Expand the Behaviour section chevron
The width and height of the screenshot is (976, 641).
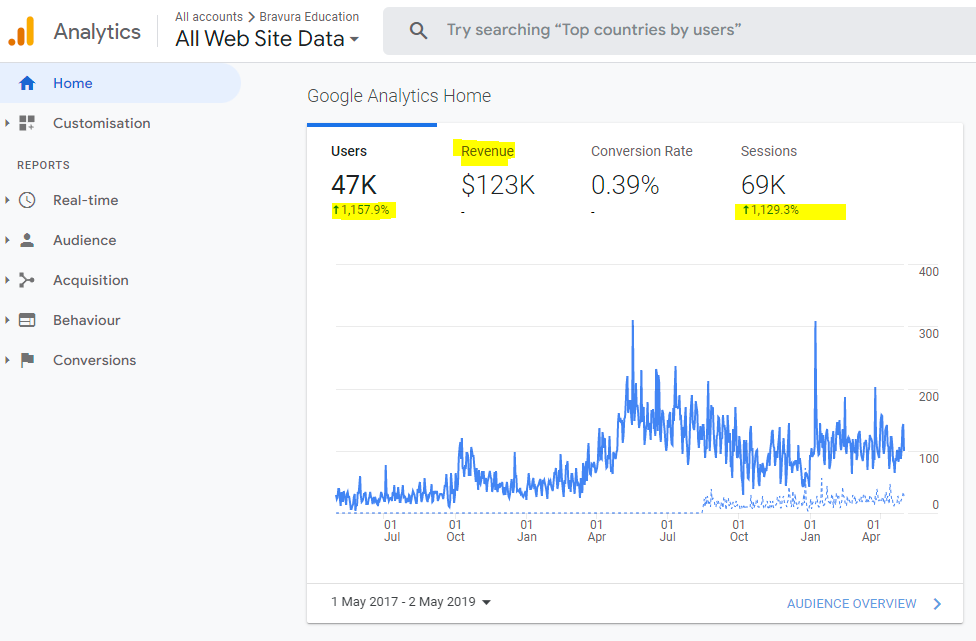[8, 320]
